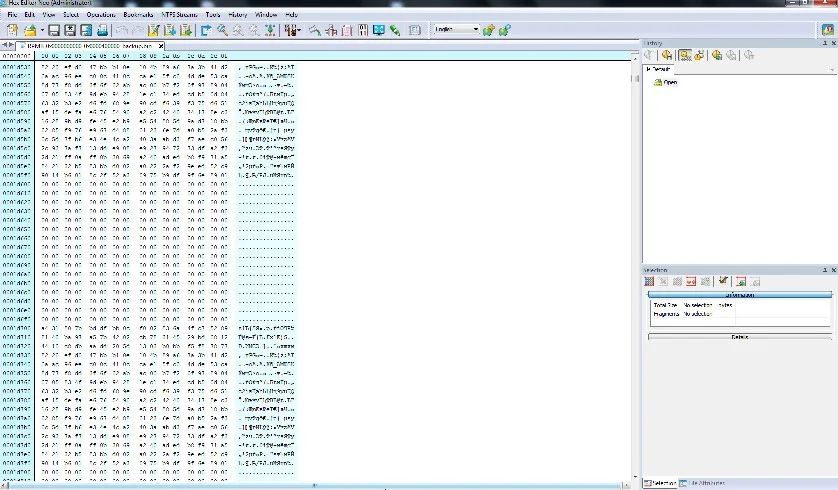Click the Save As disk icon
The height and width of the screenshot is (490, 838).
click(x=70, y=30)
